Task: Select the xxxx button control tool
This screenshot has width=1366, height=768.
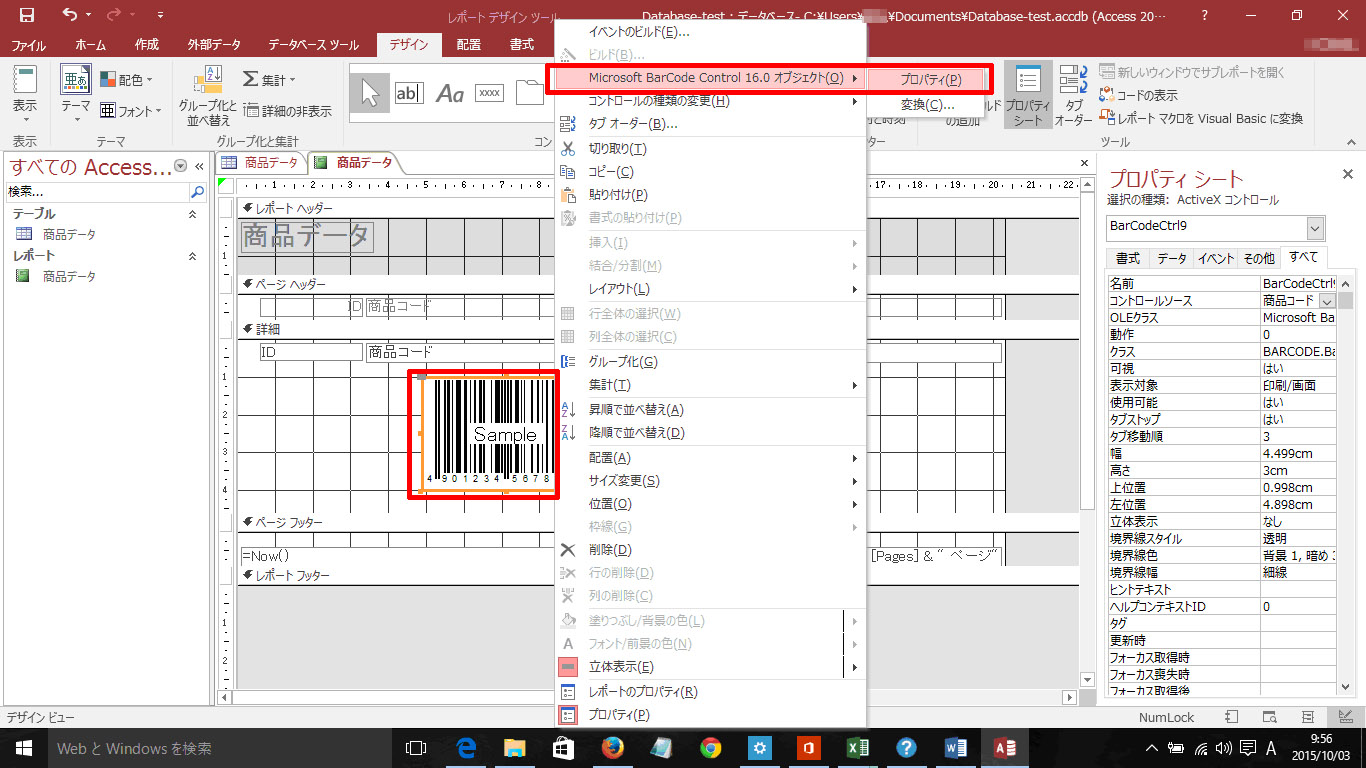Action: [x=489, y=93]
